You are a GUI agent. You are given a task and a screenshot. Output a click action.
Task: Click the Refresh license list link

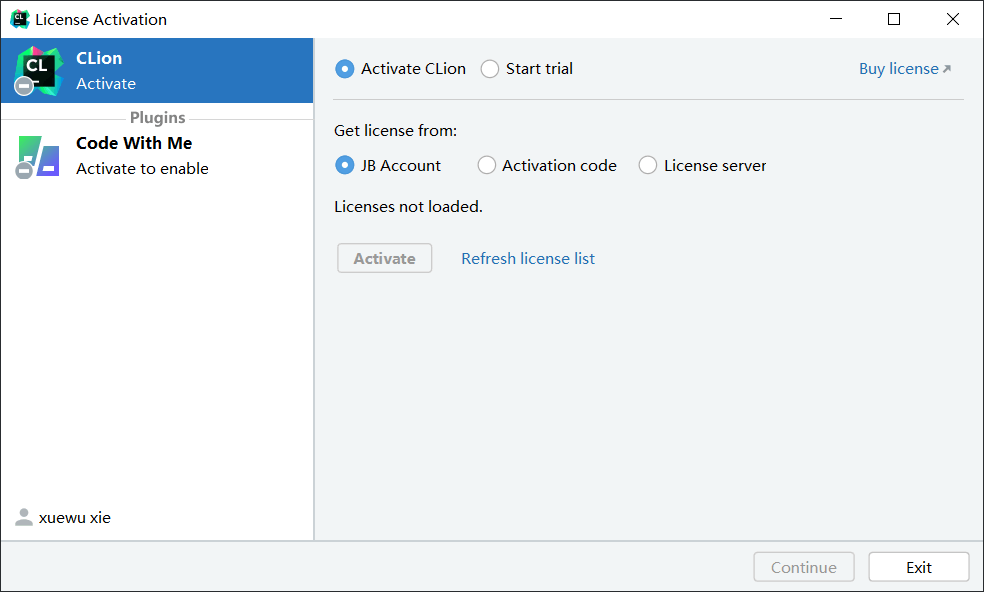pos(528,259)
